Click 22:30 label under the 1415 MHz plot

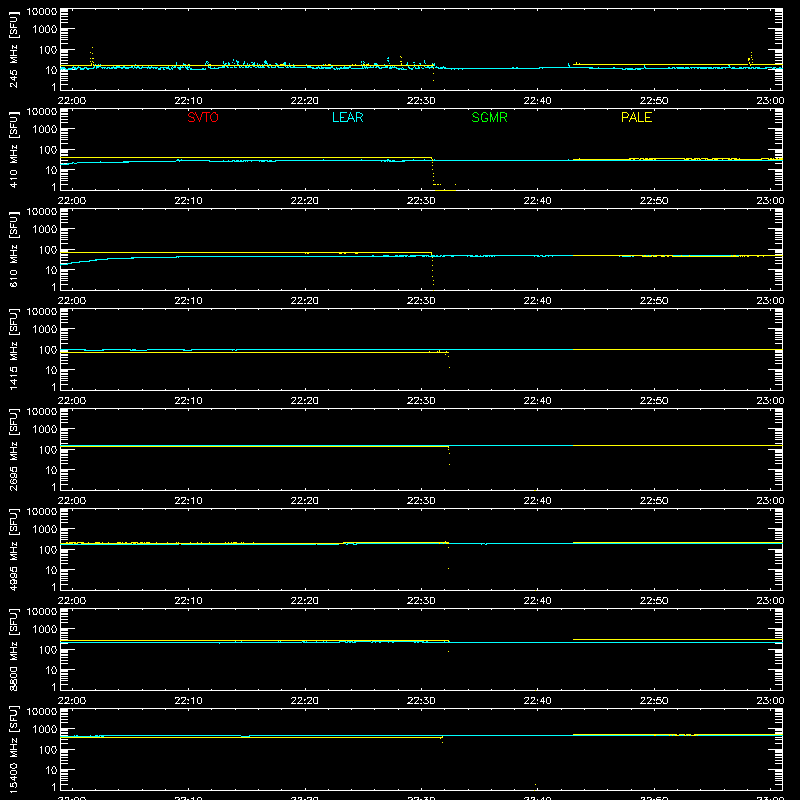tap(421, 401)
